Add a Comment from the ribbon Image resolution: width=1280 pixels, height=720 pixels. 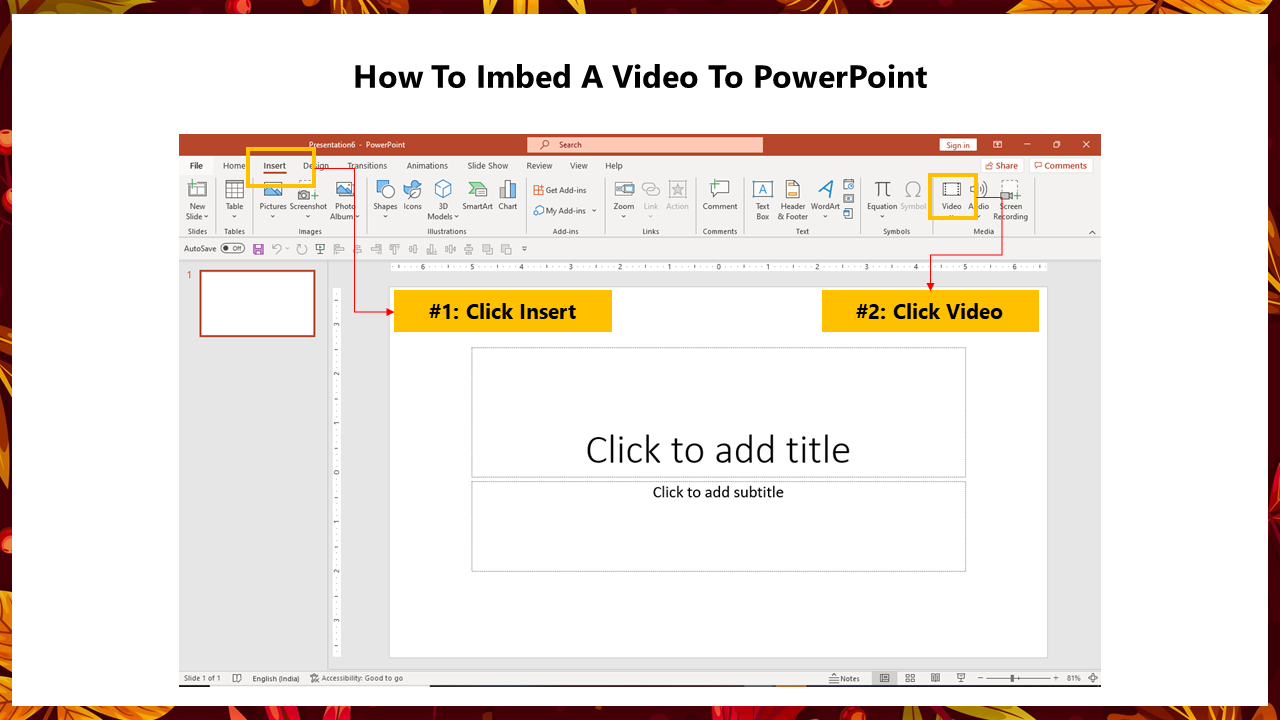click(x=720, y=195)
